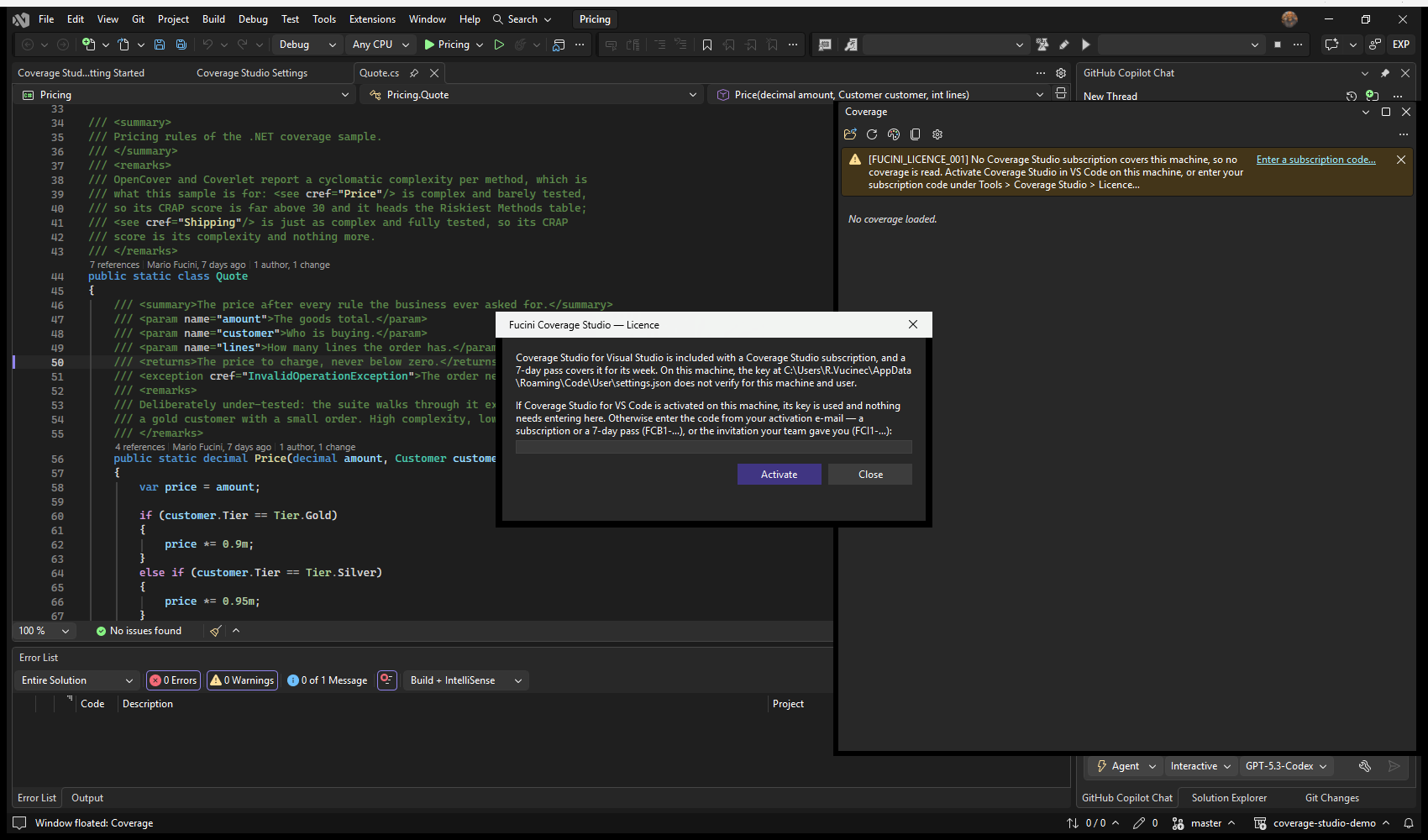Toggle auto-hide pin on GitHub Copilot Chat

pos(1385,73)
